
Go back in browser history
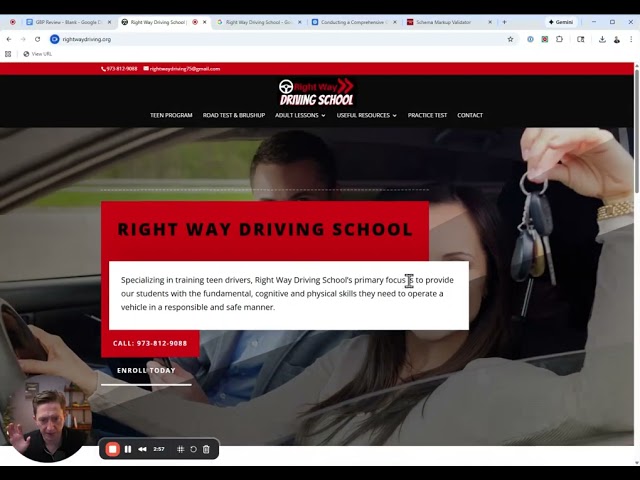pos(9,39)
